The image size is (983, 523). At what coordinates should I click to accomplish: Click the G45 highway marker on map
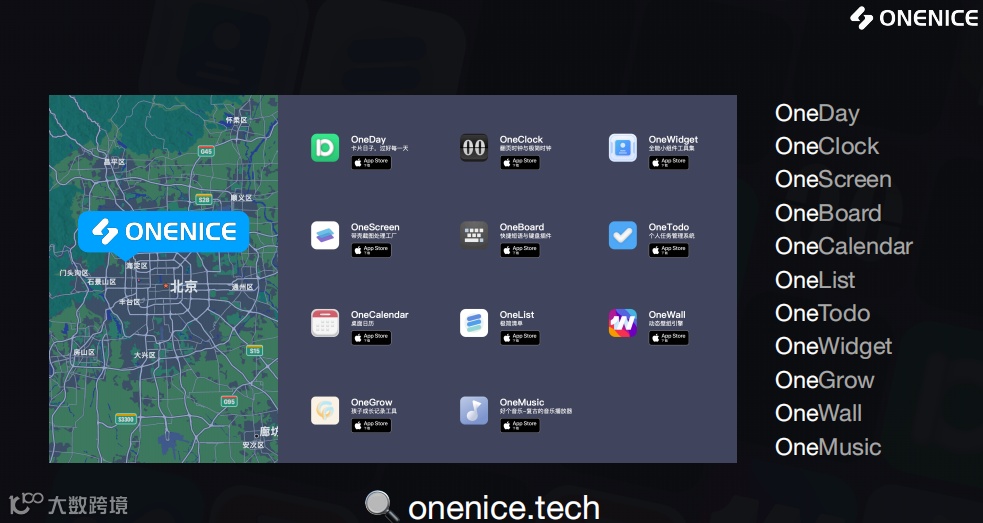[x=206, y=151]
